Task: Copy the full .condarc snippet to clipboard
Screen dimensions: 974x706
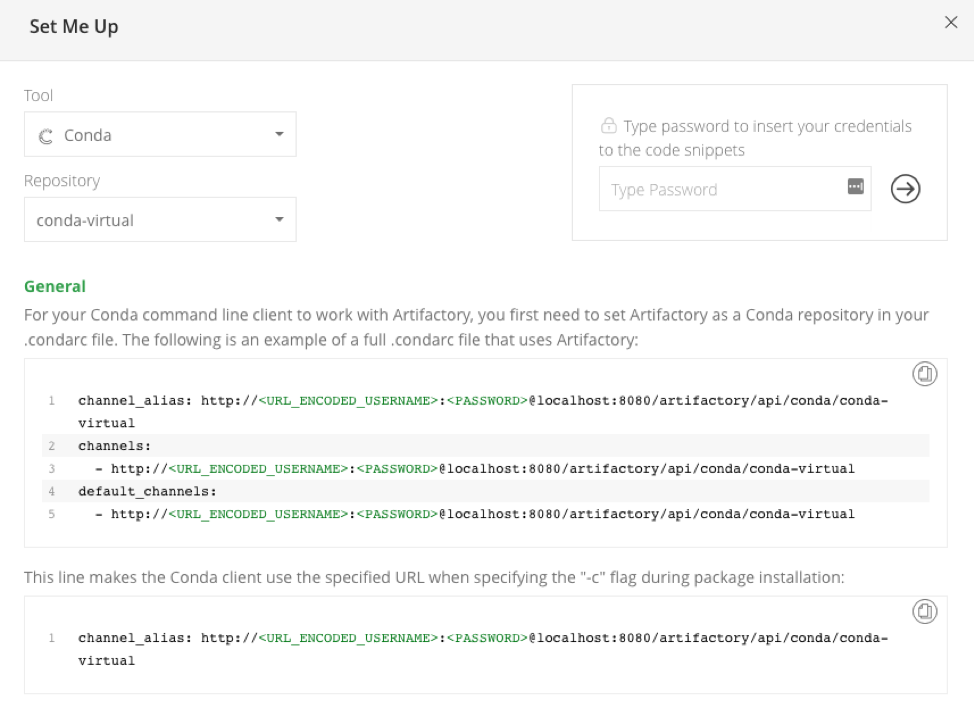Action: tap(924, 374)
